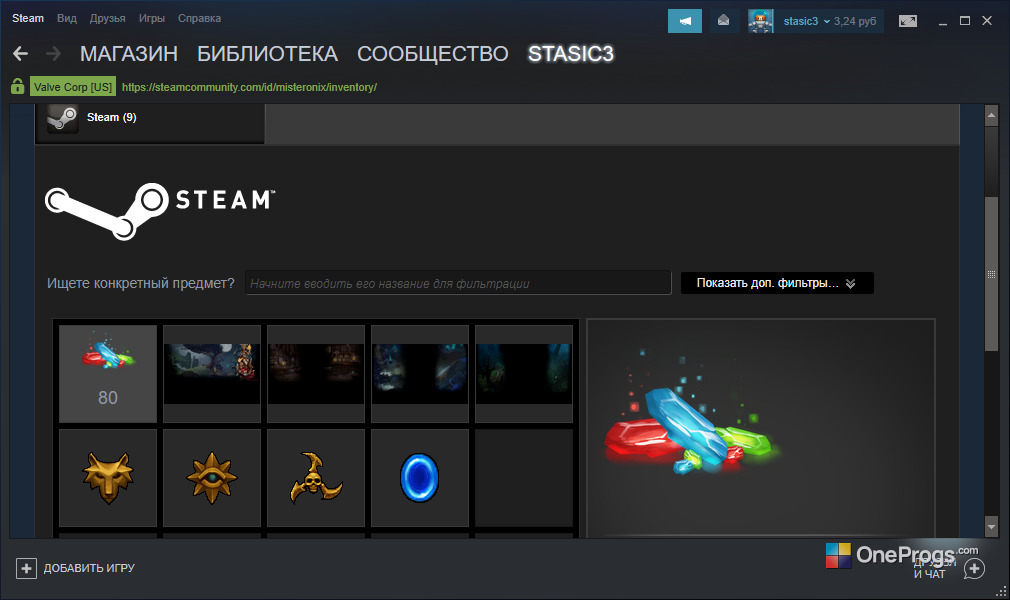Select the golden skull shuriken badge item
Screen dimensions: 1010x600
tap(316, 478)
